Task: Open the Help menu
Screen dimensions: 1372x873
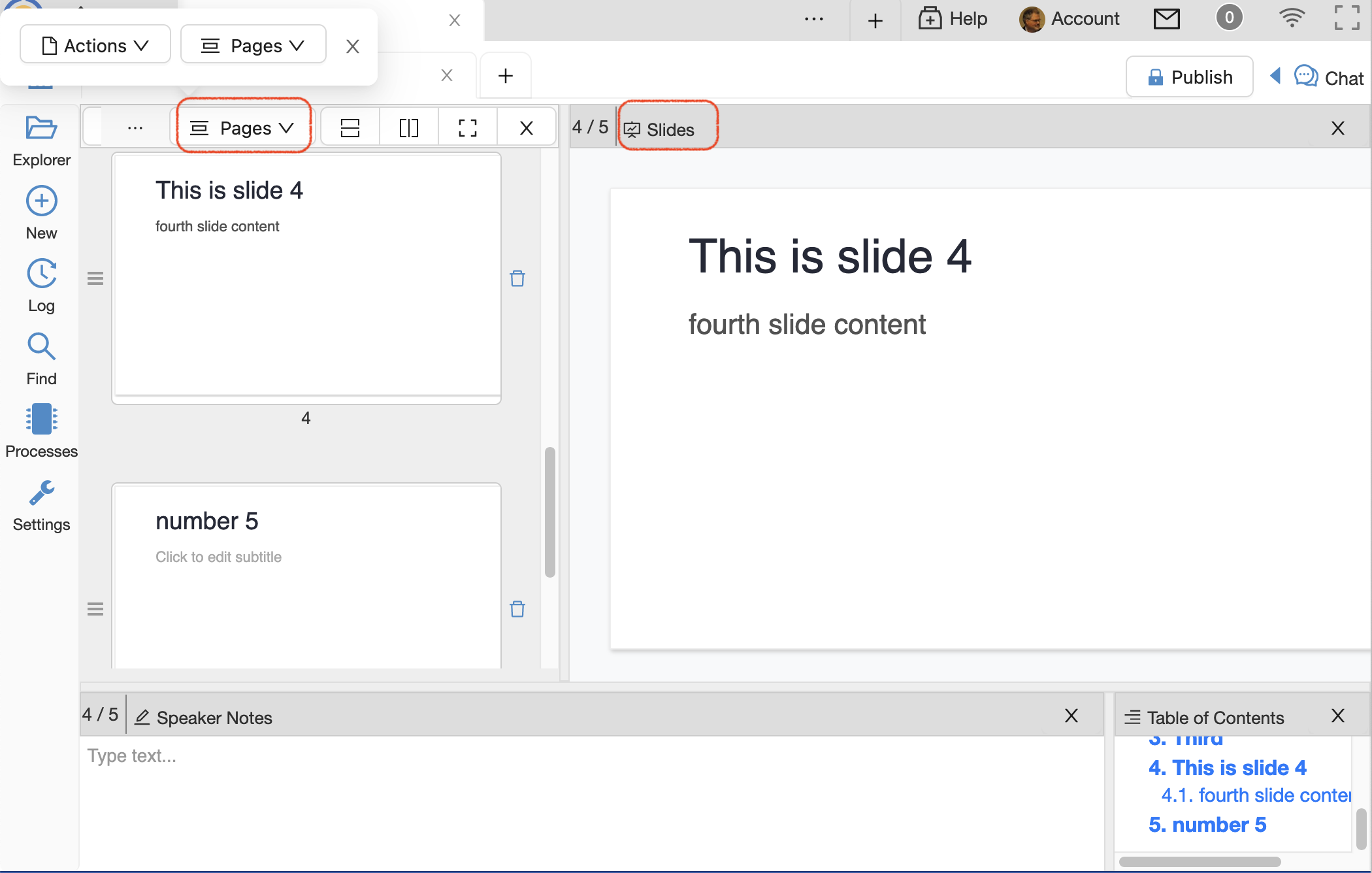Action: (x=953, y=18)
